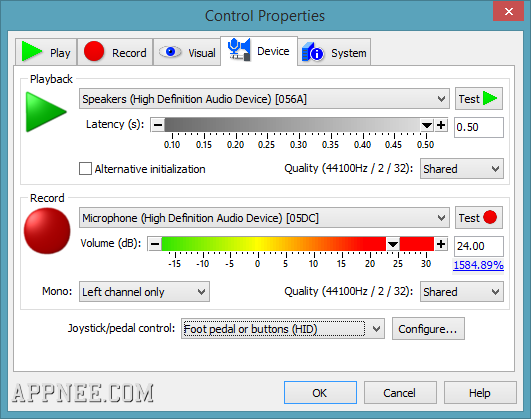Open the Microphone record device dropdown

click(x=264, y=218)
